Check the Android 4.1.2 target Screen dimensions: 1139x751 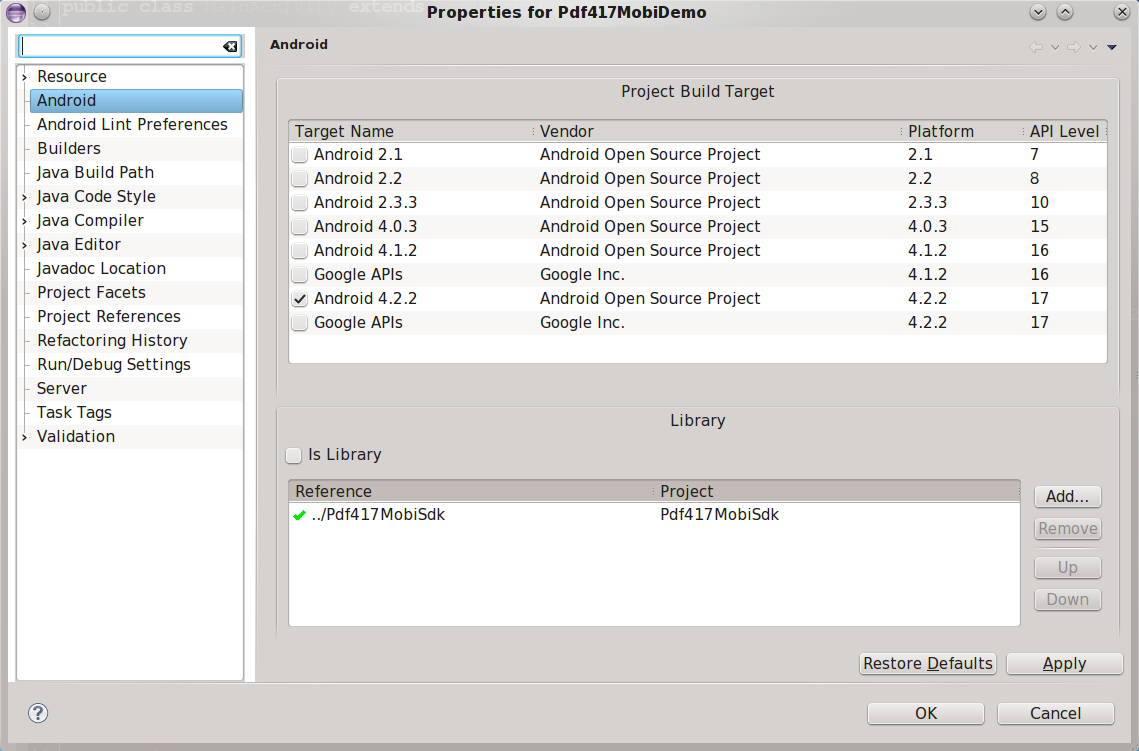coord(299,251)
